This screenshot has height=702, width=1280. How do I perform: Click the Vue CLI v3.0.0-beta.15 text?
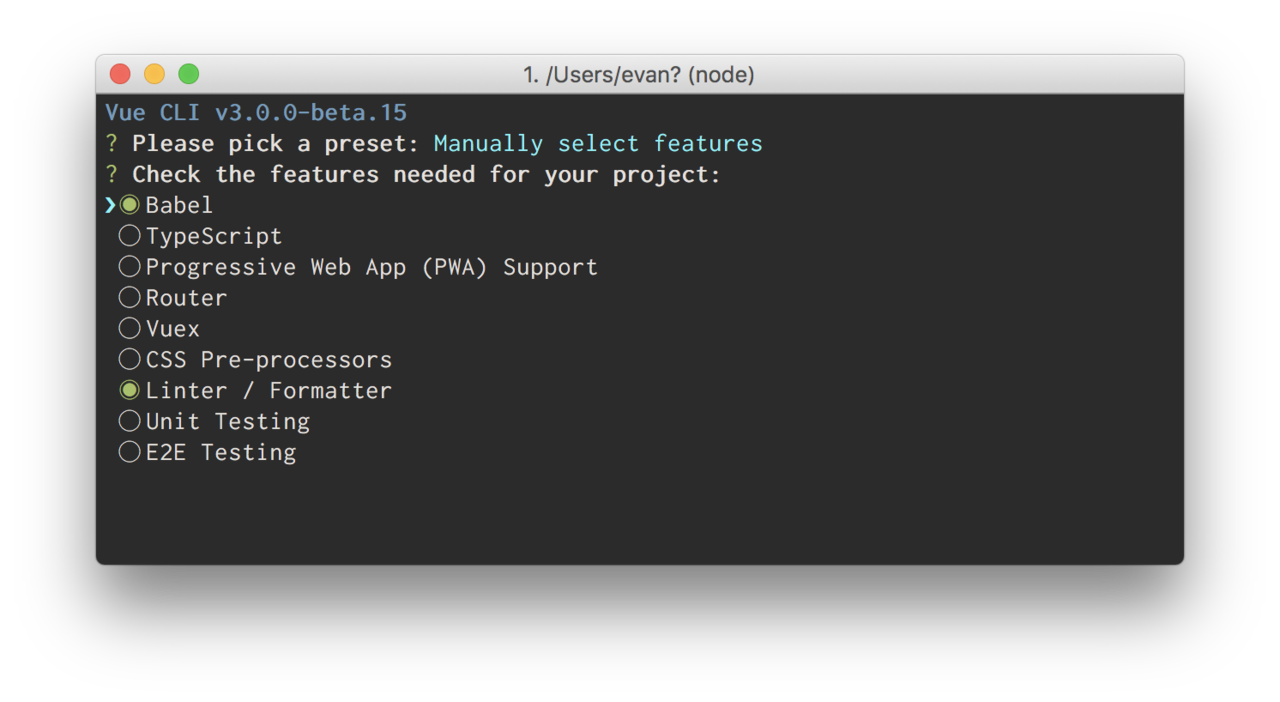click(256, 112)
